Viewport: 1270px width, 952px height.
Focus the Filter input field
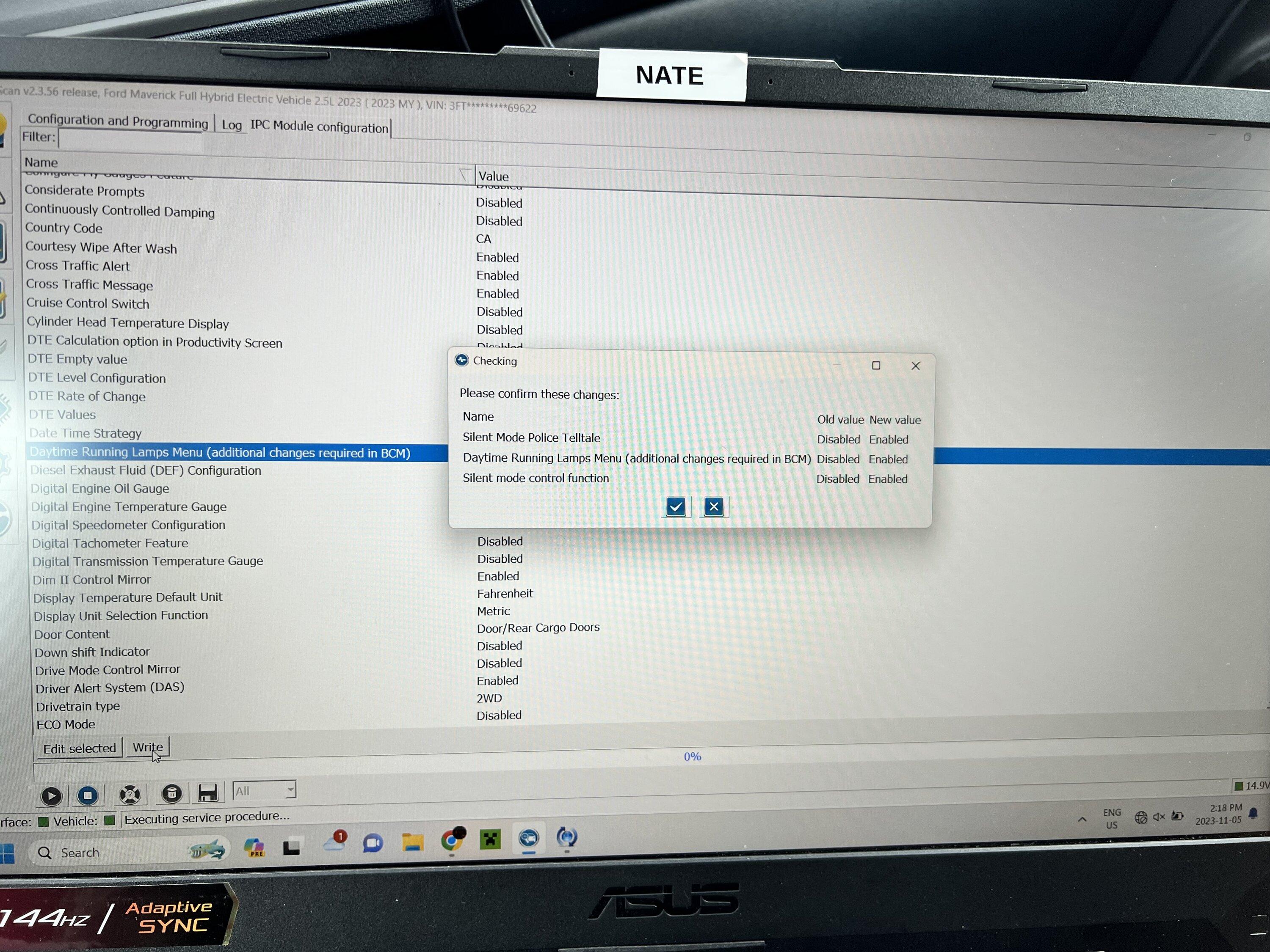[131, 139]
